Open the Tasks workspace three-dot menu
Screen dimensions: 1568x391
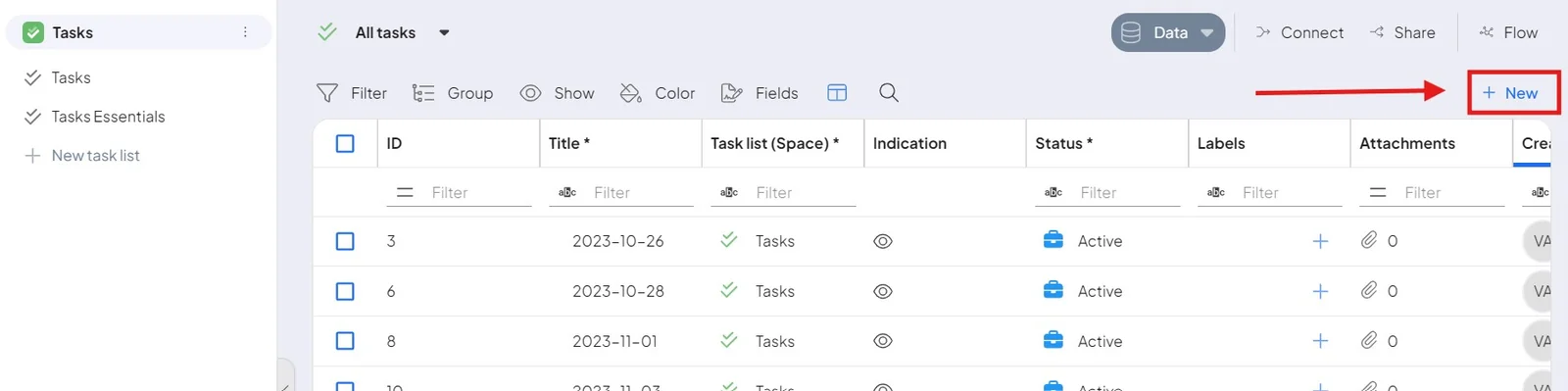click(x=245, y=32)
